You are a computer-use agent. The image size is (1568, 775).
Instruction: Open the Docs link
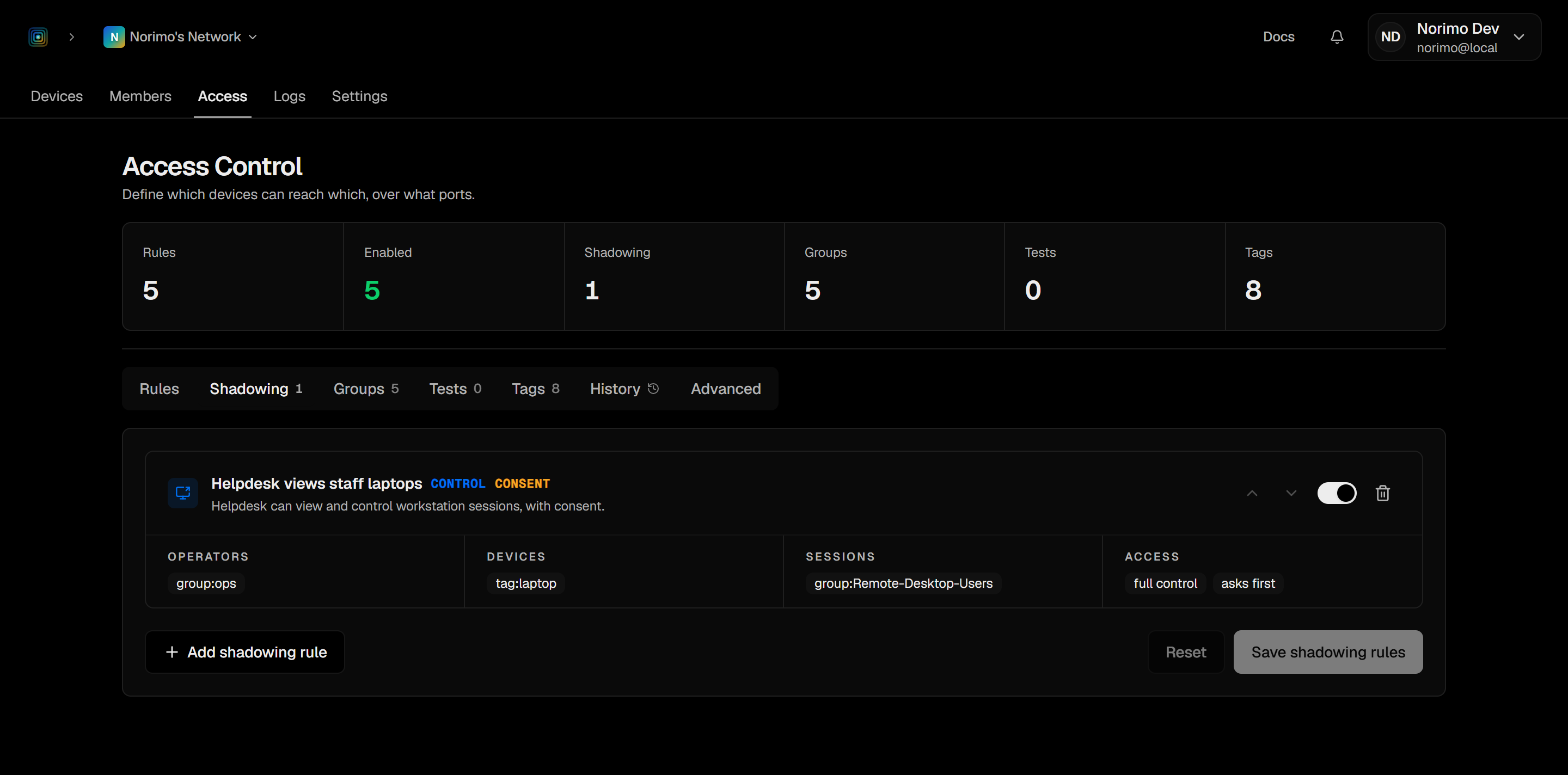point(1278,37)
